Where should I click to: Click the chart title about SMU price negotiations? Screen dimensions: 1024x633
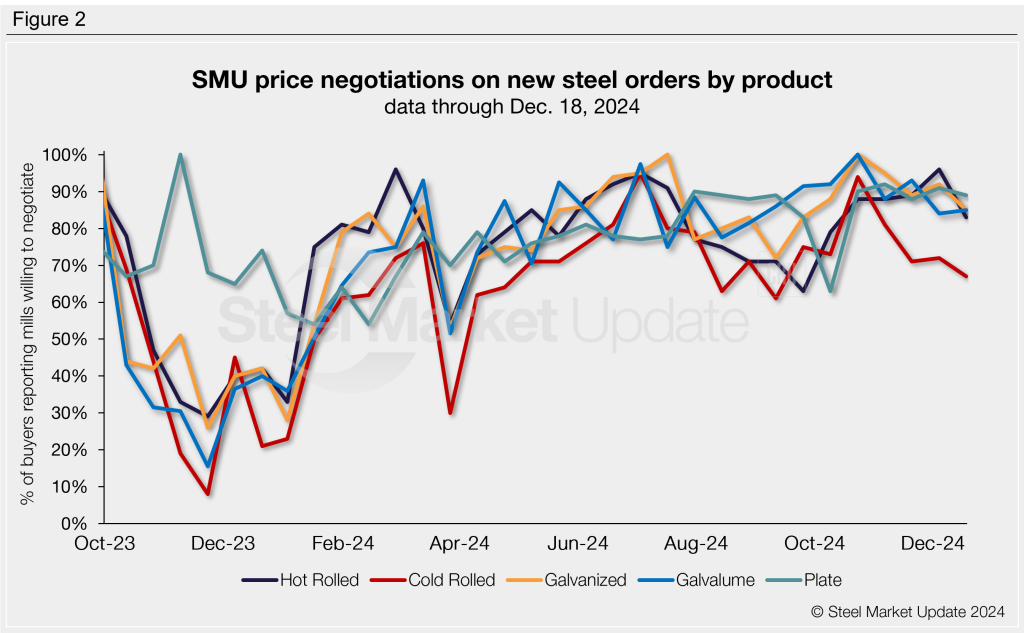point(512,81)
